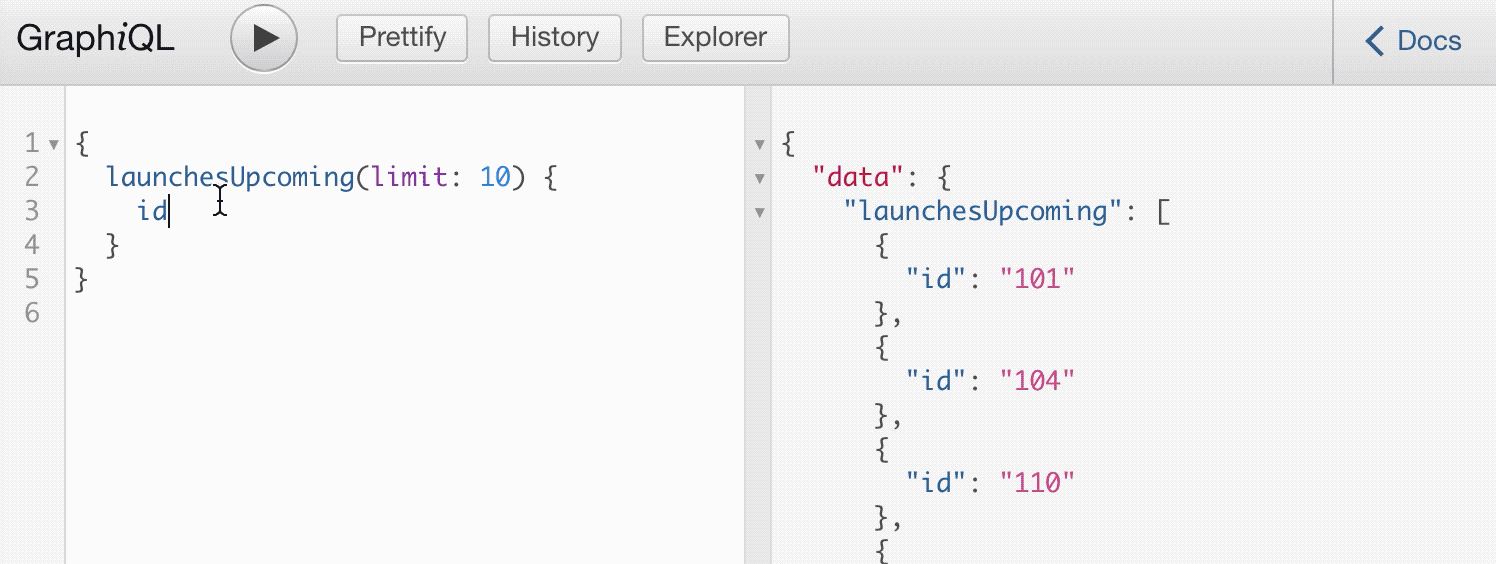This screenshot has height=564, width=1496.
Task: Collapse the "launchesUpcoming" array fold arrow
Action: tap(759, 212)
